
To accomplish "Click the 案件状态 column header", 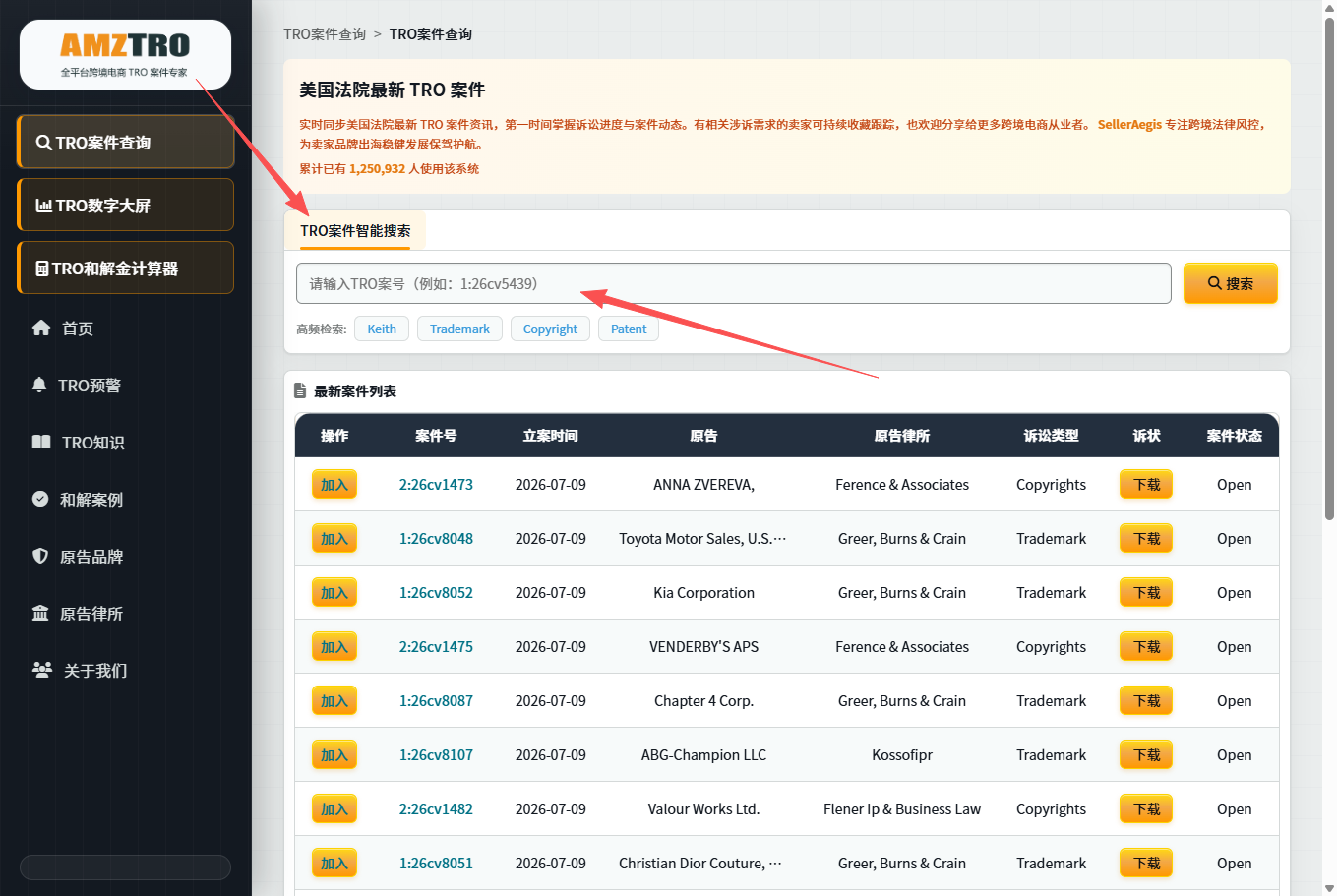I will [1235, 436].
